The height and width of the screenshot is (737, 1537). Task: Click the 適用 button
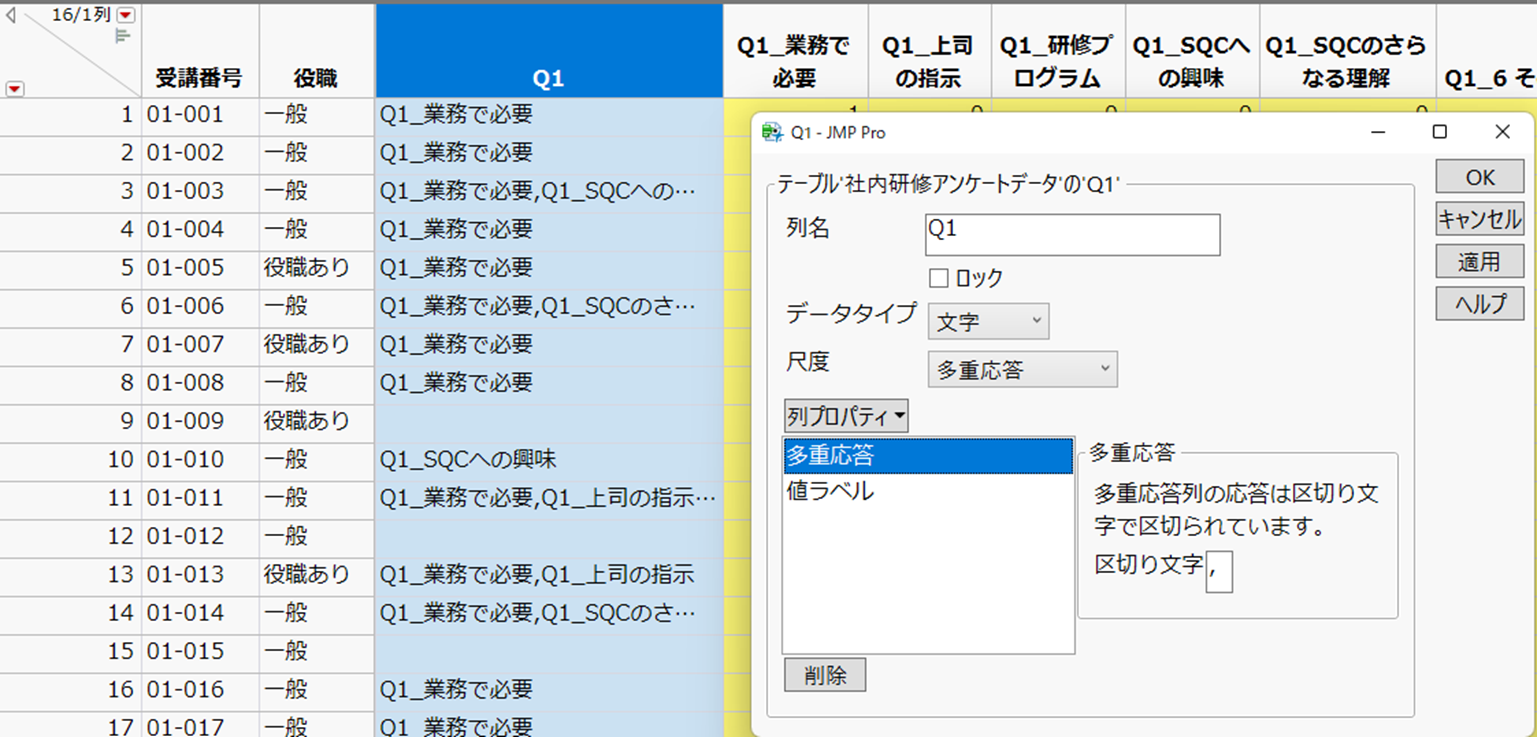coord(1479,262)
